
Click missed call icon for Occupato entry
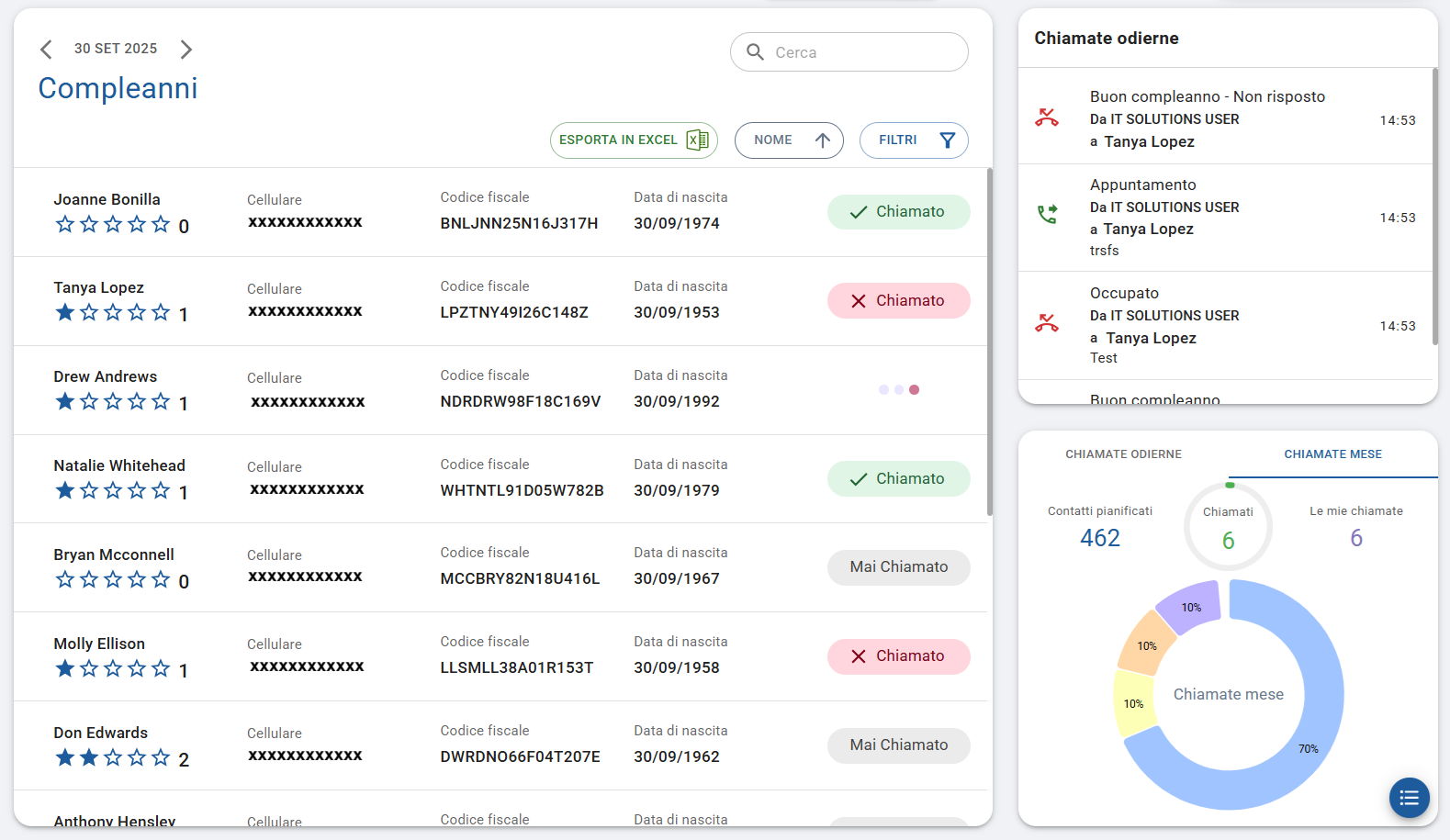1047,324
